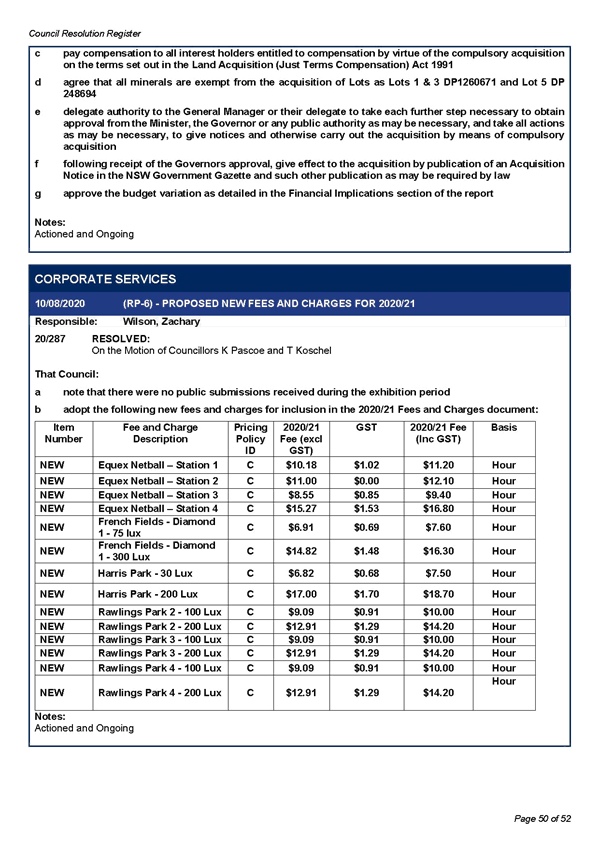Screen dimensions: 599x848
Task: Select the RP-6 Proposed New Fees heading
Action: (x=269, y=303)
